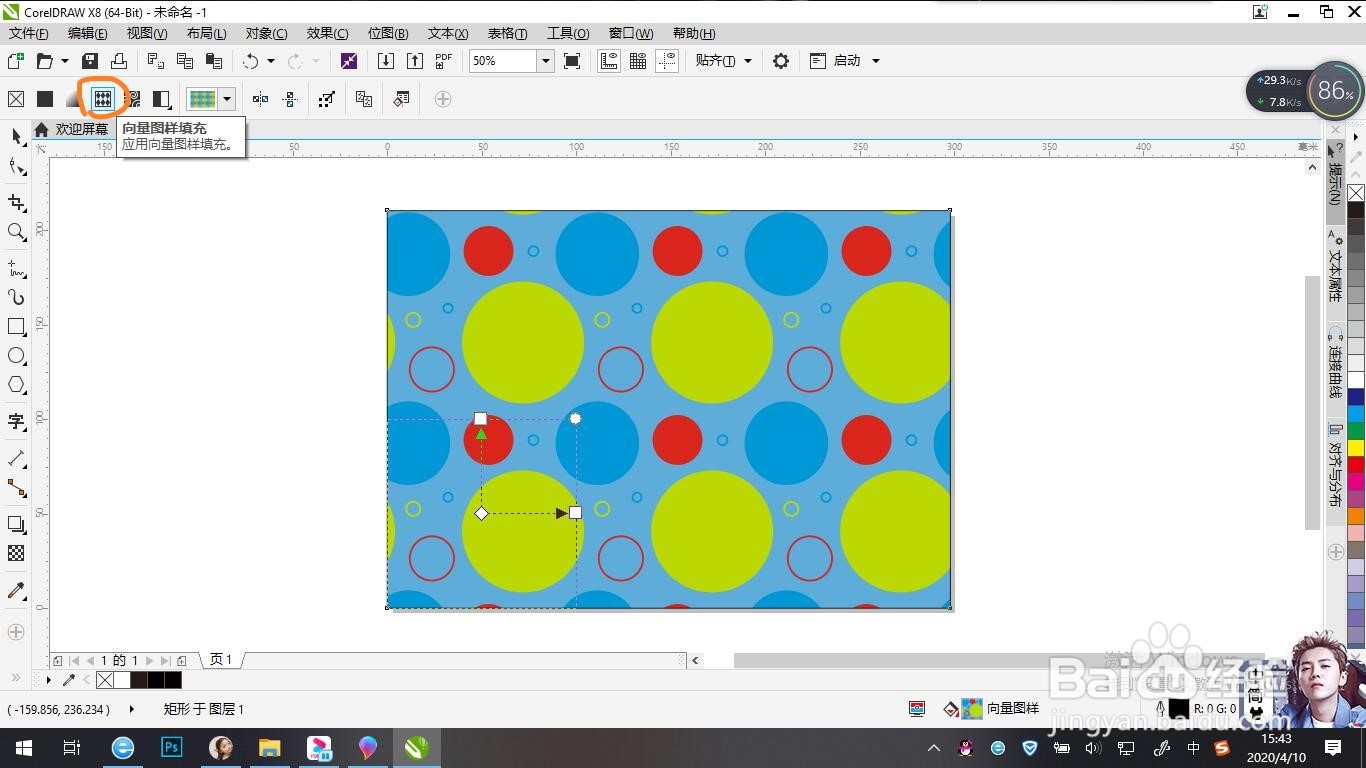Select the Freehand tool

(x=16, y=268)
